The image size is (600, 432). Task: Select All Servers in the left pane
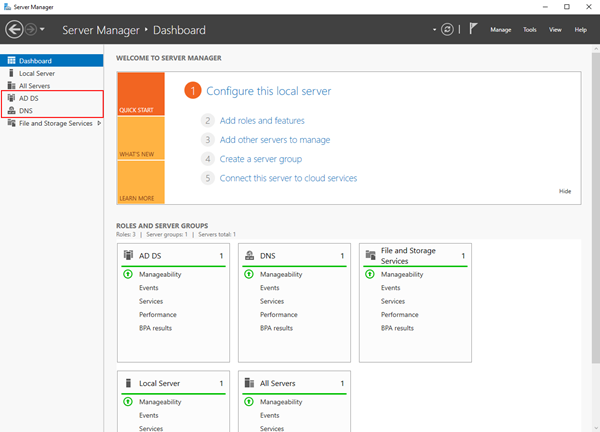(52, 86)
